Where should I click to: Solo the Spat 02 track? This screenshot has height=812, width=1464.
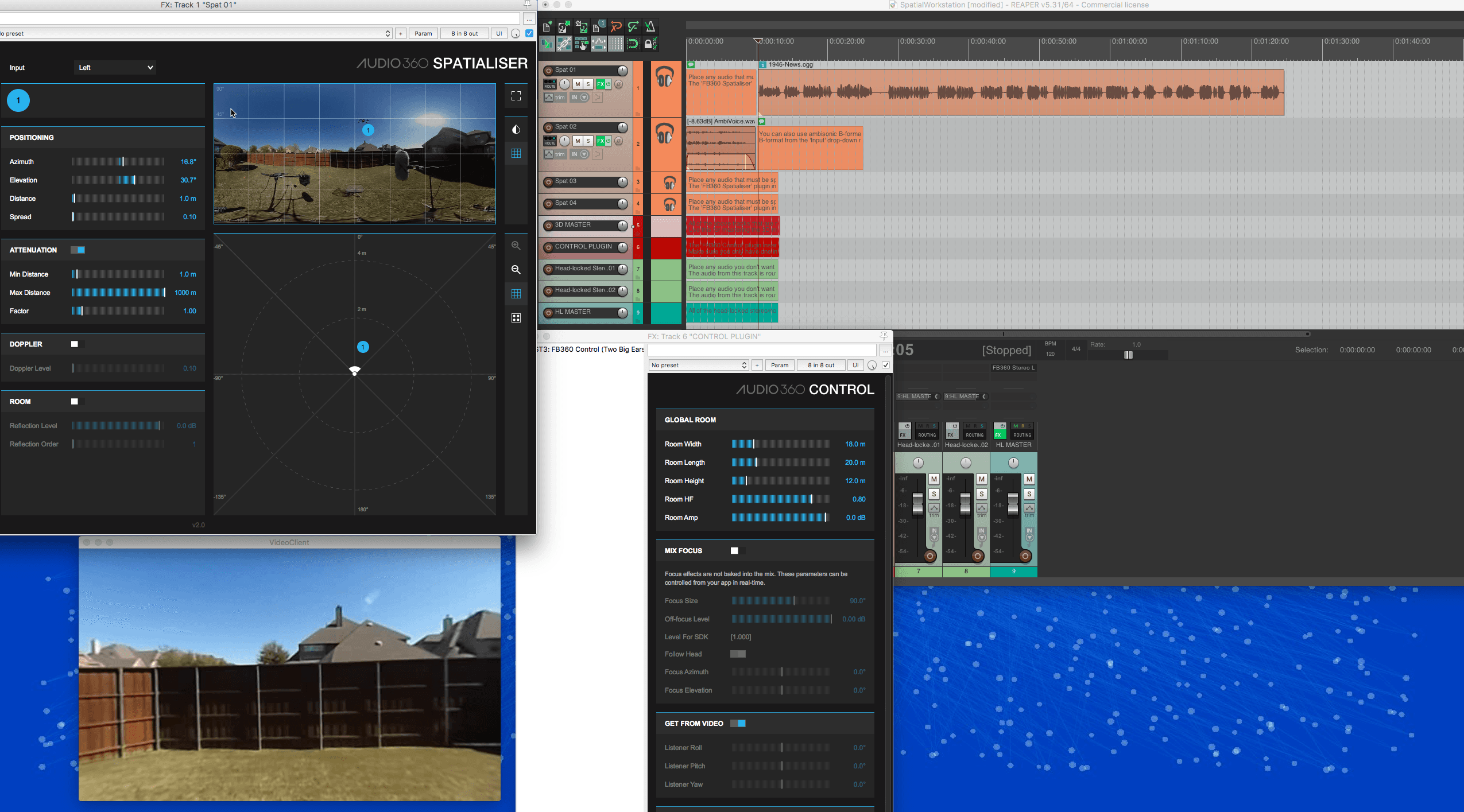pos(588,141)
